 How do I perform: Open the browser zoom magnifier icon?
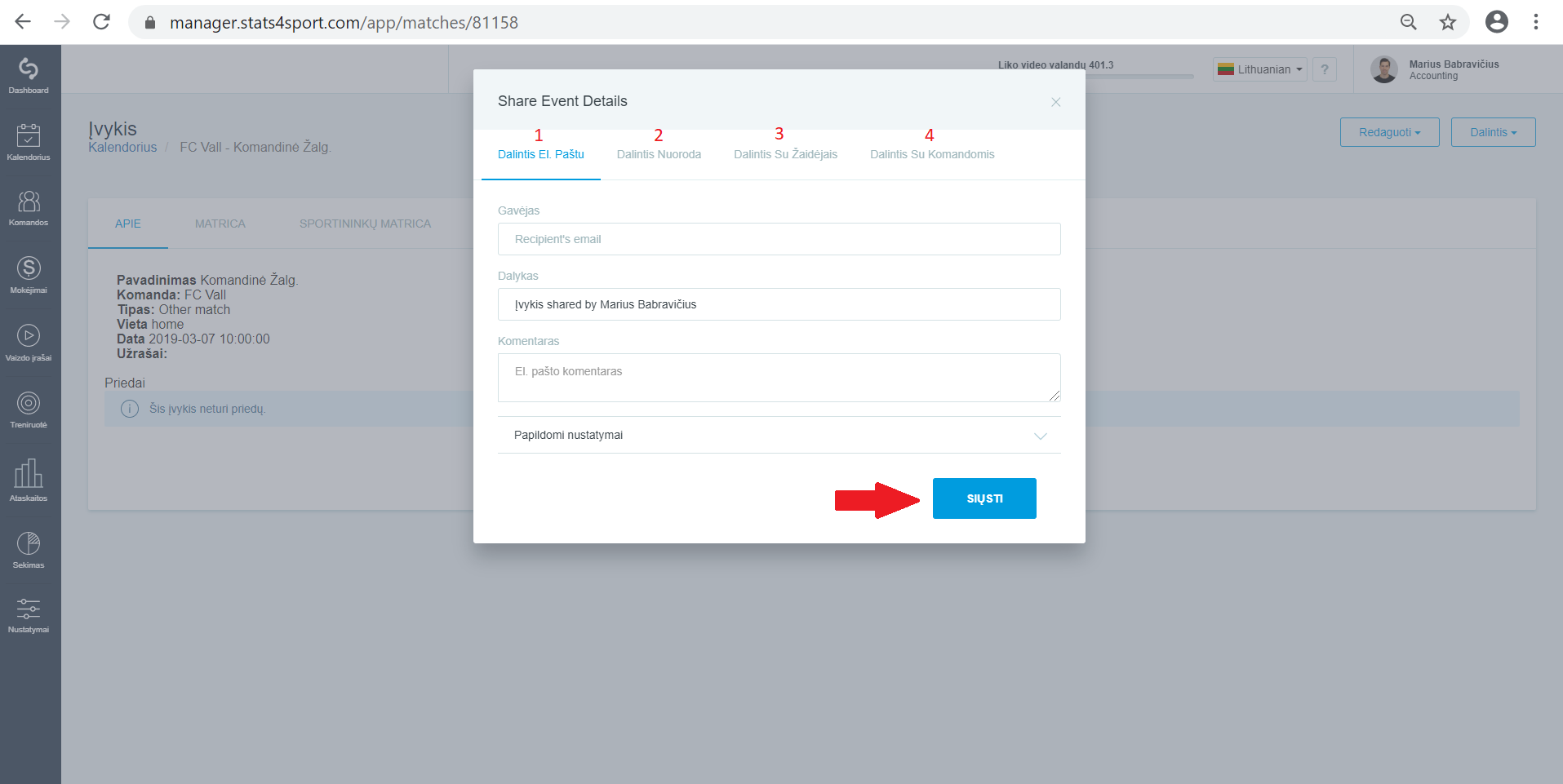1409,22
